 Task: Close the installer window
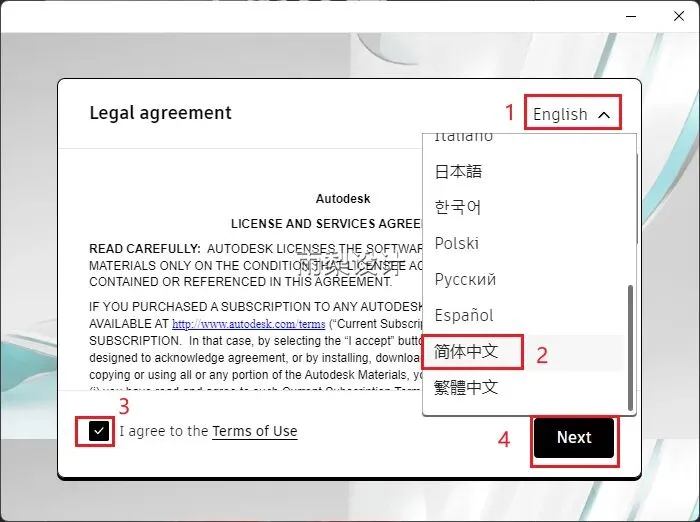coord(679,16)
